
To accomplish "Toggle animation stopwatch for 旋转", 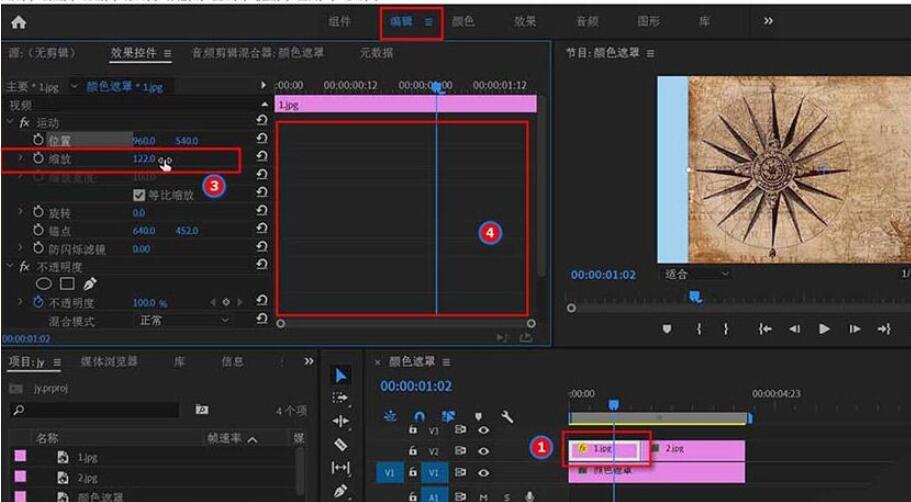I will point(38,212).
